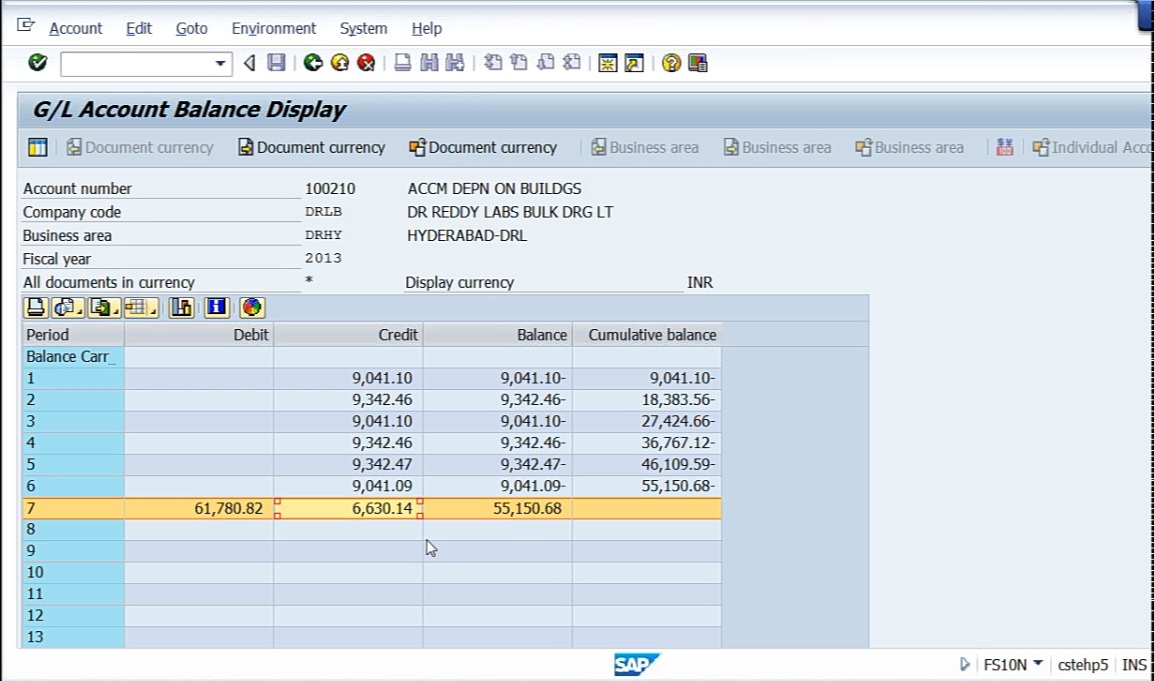Viewport: 1154px width, 681px height.
Task: Open the Goto menu
Action: 191,29
